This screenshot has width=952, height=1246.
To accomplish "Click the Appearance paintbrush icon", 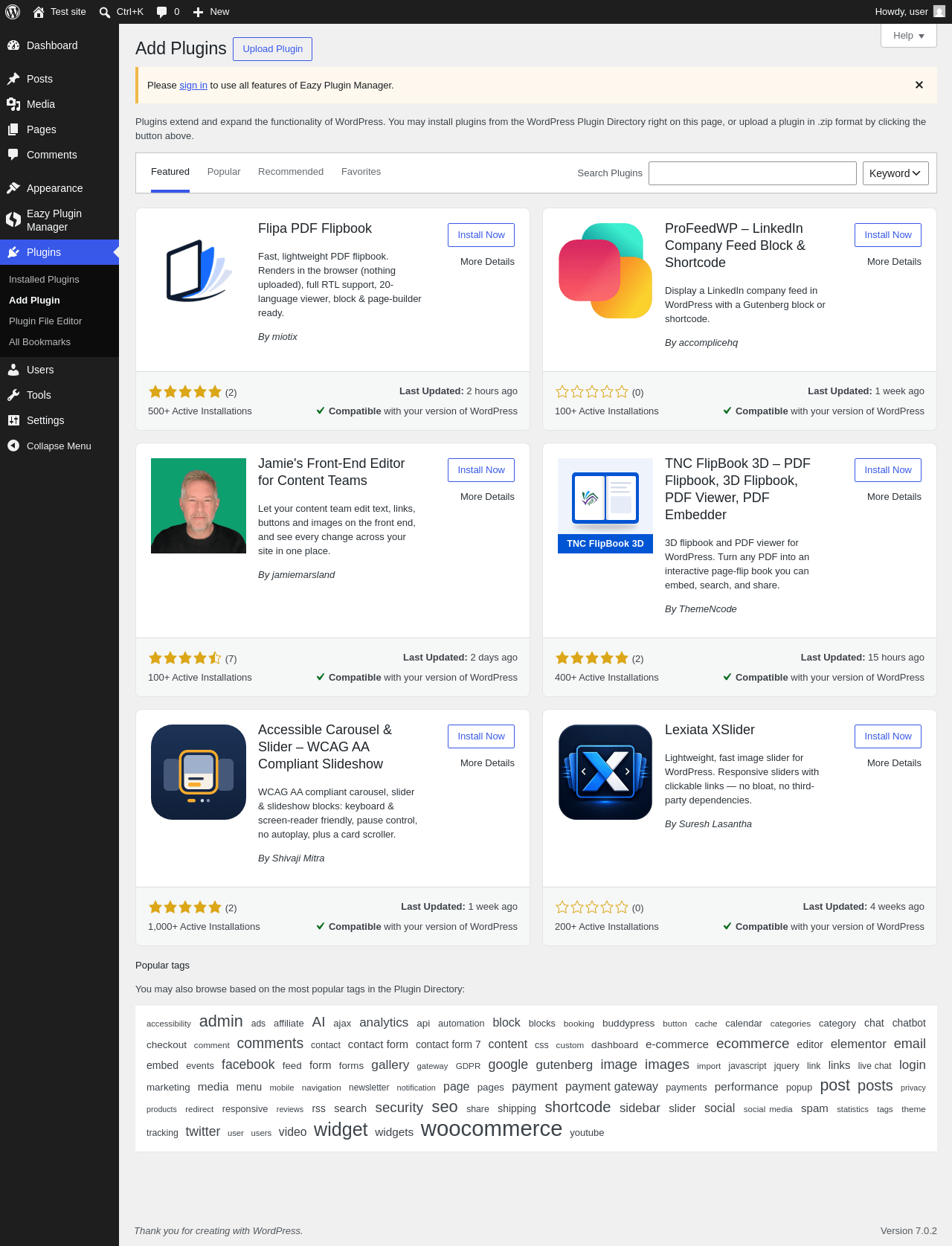I will tap(13, 188).
